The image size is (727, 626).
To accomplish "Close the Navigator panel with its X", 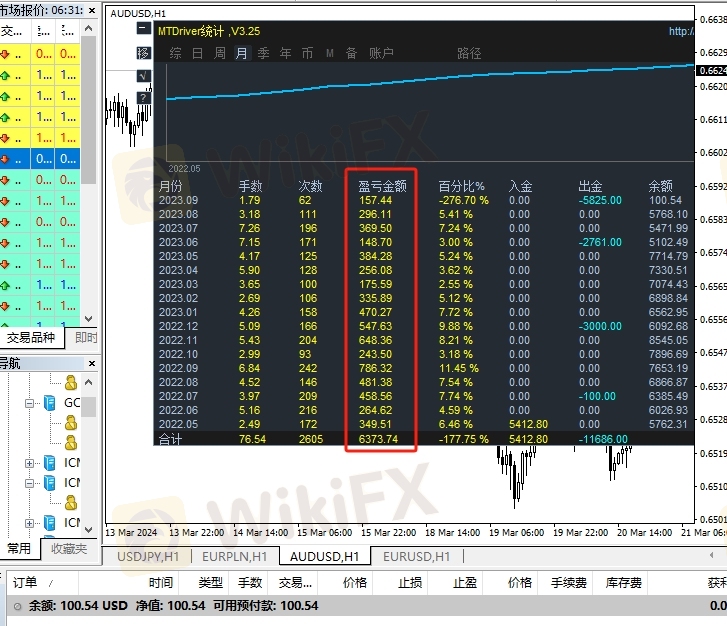I will click(x=90, y=363).
